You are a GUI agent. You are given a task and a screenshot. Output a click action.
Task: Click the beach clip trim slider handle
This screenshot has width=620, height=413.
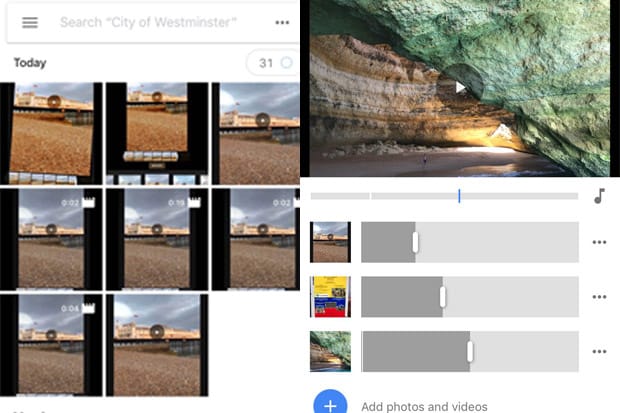point(415,242)
